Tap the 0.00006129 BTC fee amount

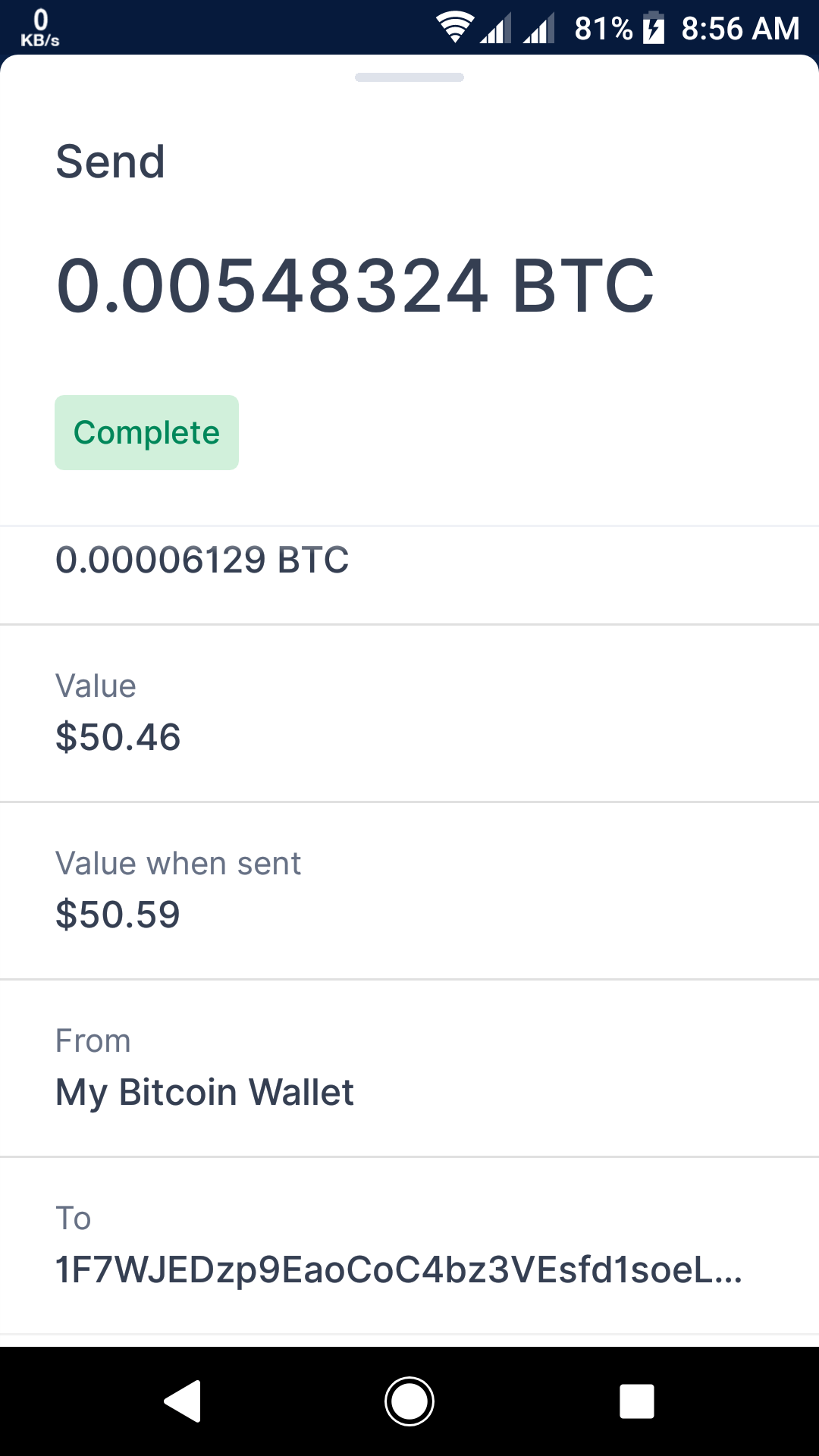(202, 560)
